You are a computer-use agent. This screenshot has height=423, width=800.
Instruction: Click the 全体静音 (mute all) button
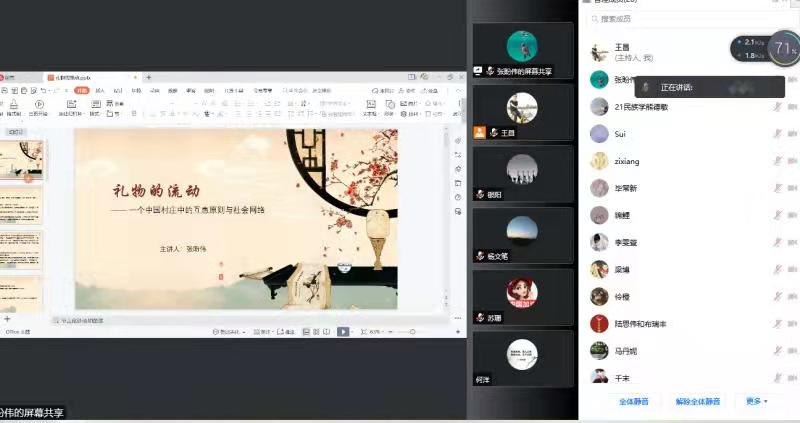click(x=633, y=401)
